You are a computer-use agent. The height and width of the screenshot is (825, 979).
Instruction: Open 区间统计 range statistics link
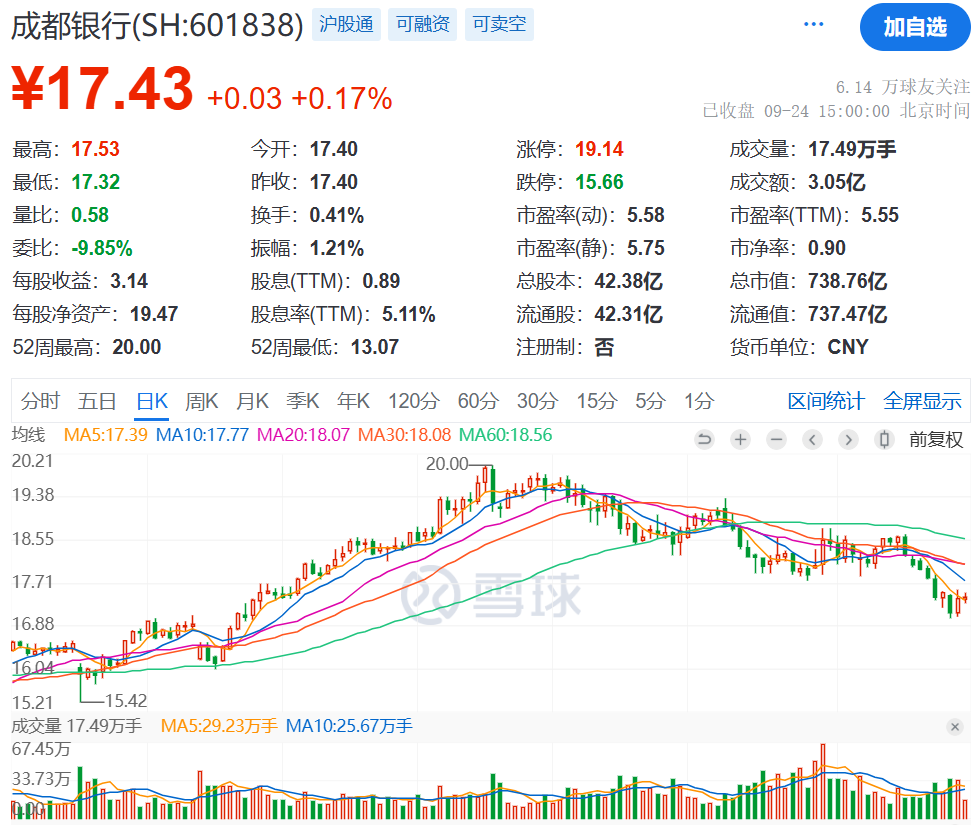(826, 402)
